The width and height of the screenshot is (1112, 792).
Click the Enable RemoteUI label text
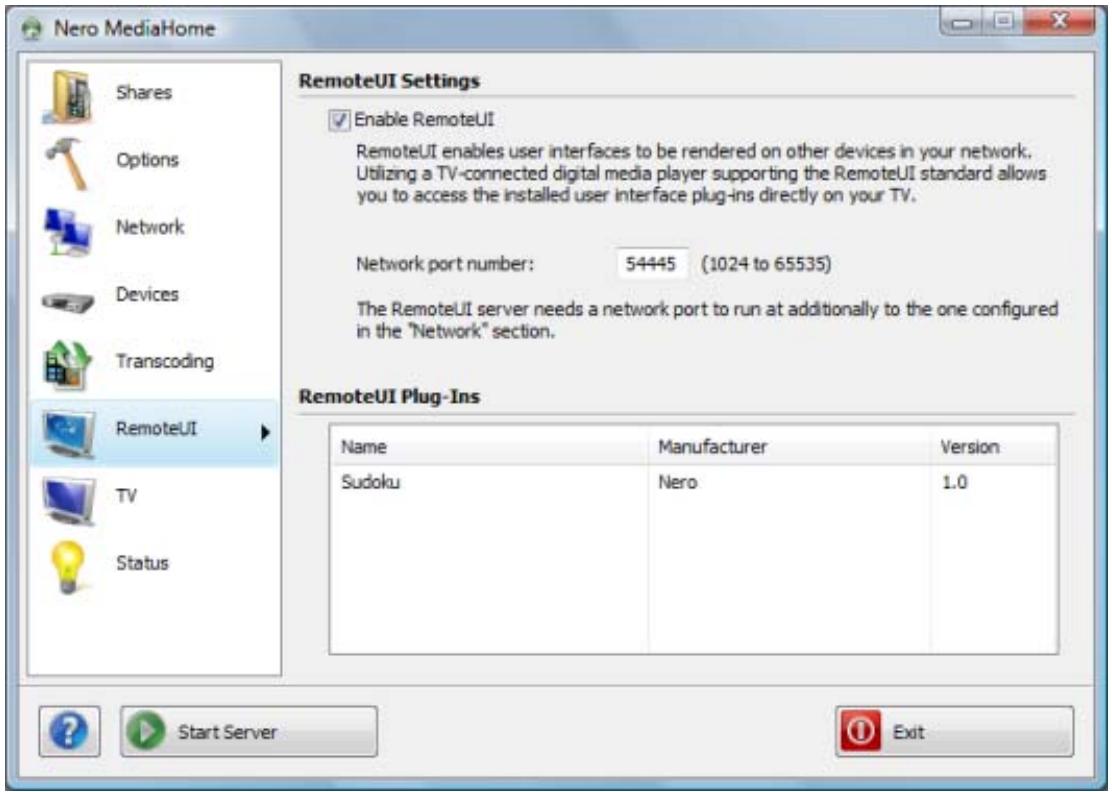(424, 120)
